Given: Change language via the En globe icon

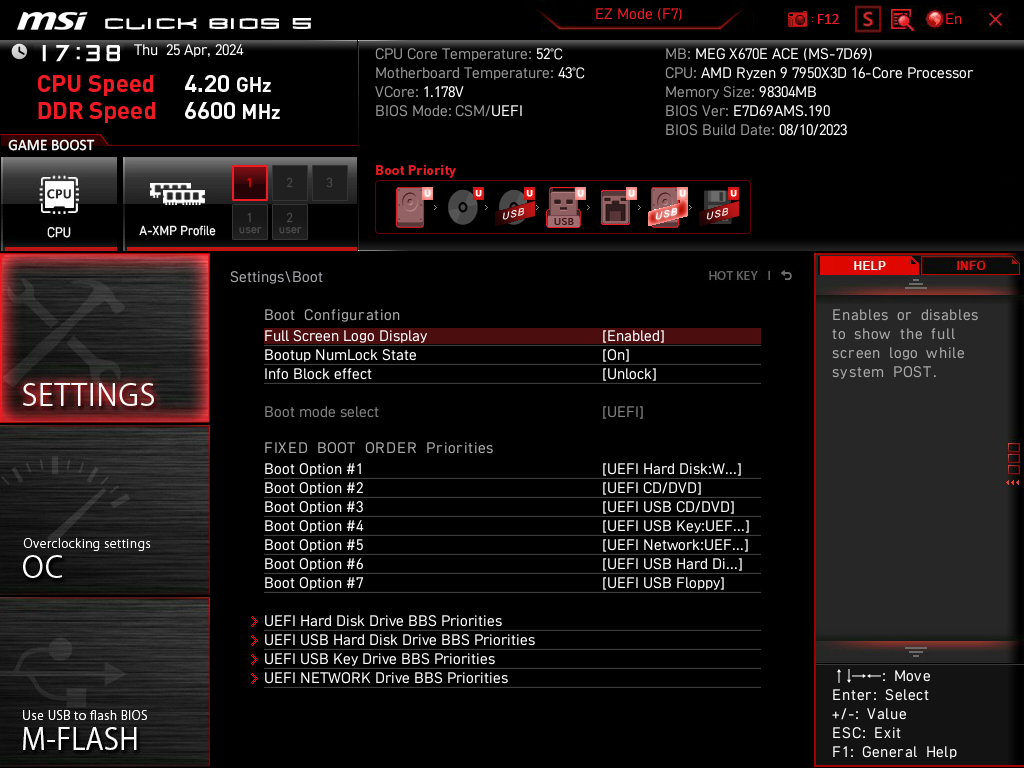Looking at the screenshot, I should click(x=944, y=20).
